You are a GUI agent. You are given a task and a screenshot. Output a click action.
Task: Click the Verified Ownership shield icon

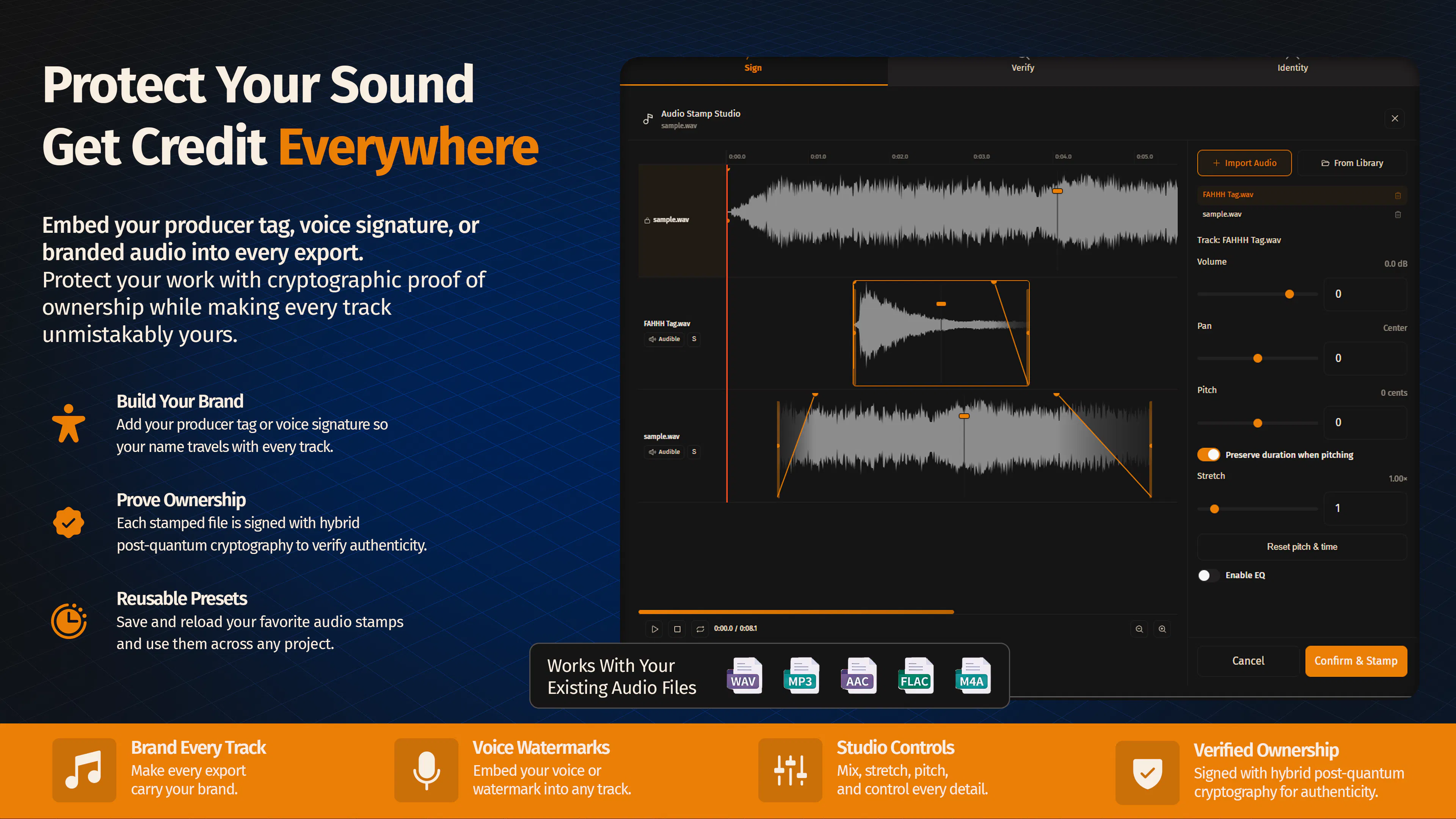[x=1147, y=772]
